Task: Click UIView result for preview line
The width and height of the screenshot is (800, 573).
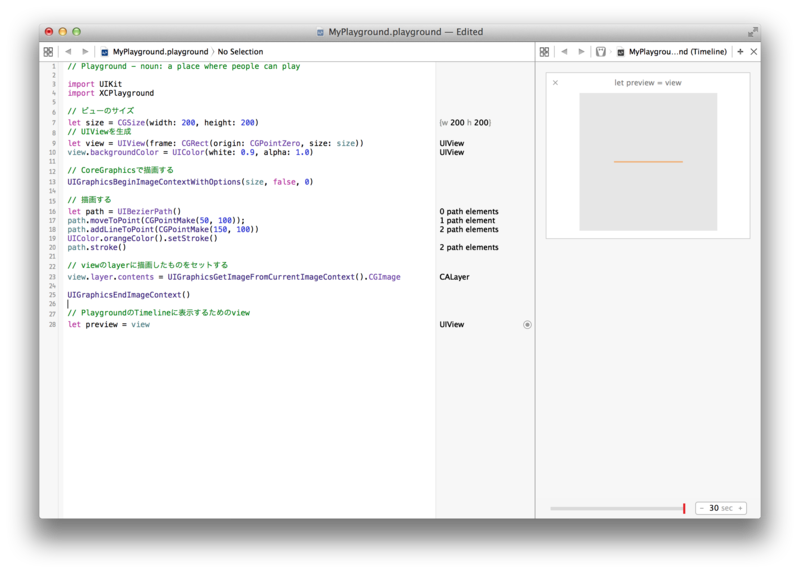Action: [x=452, y=325]
